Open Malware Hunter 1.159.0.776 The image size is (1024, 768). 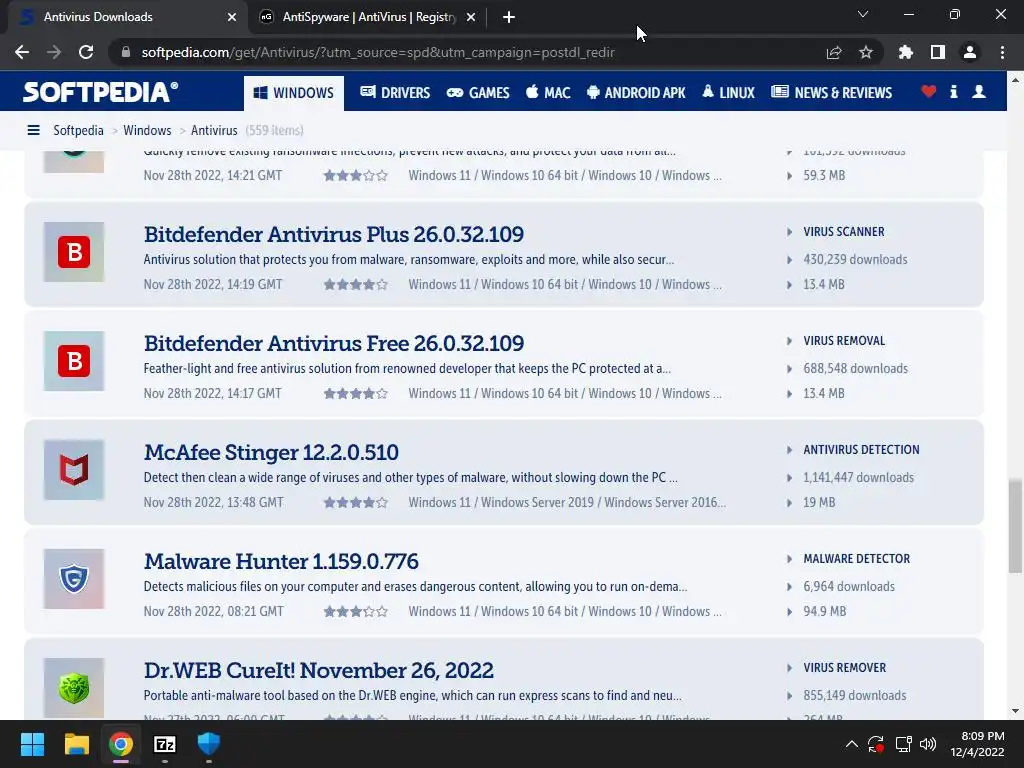pyautogui.click(x=281, y=561)
